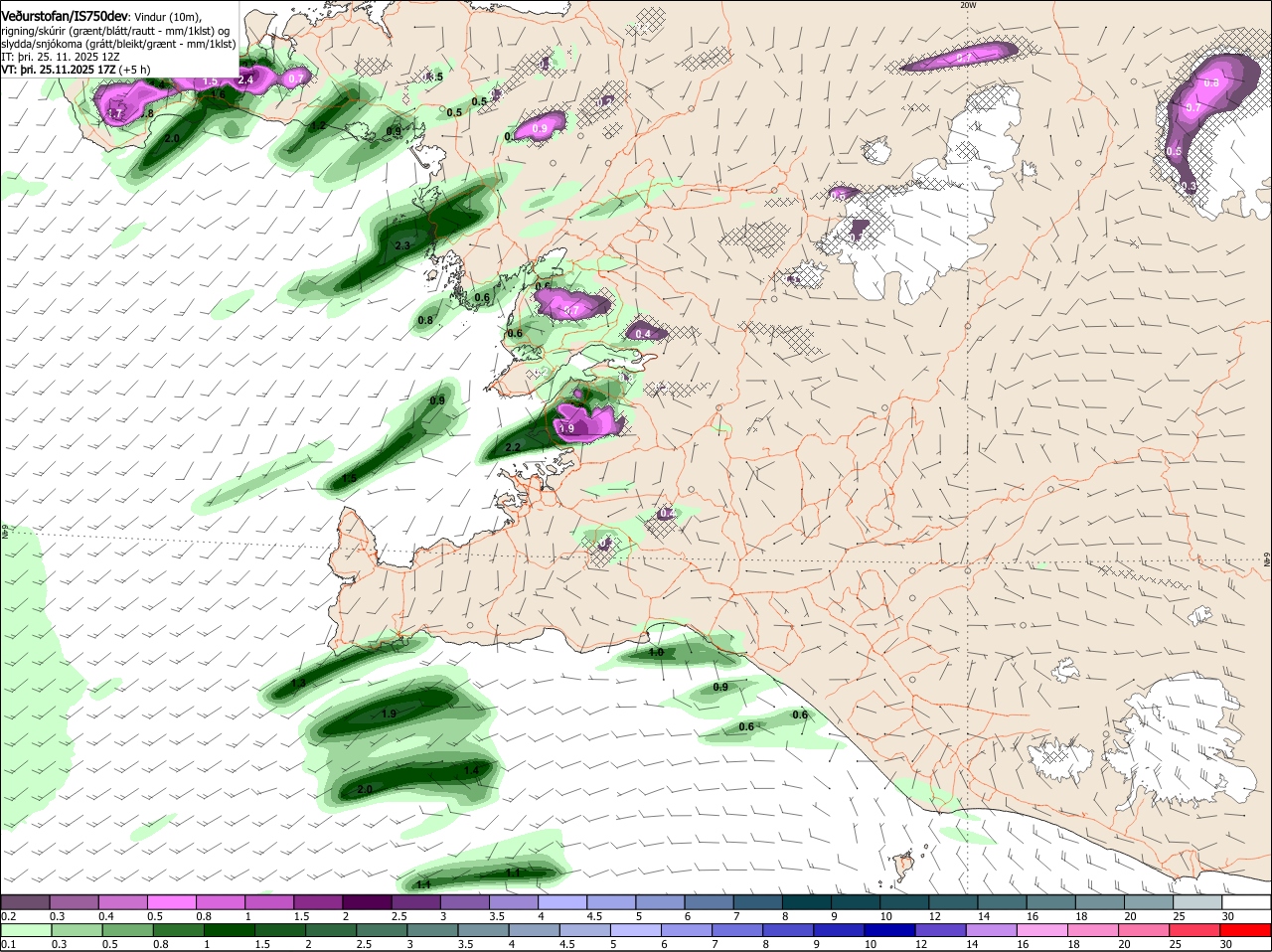1272x952 pixels.
Task: Click the '0.1' label on the rain scale
Action: (x=8, y=944)
